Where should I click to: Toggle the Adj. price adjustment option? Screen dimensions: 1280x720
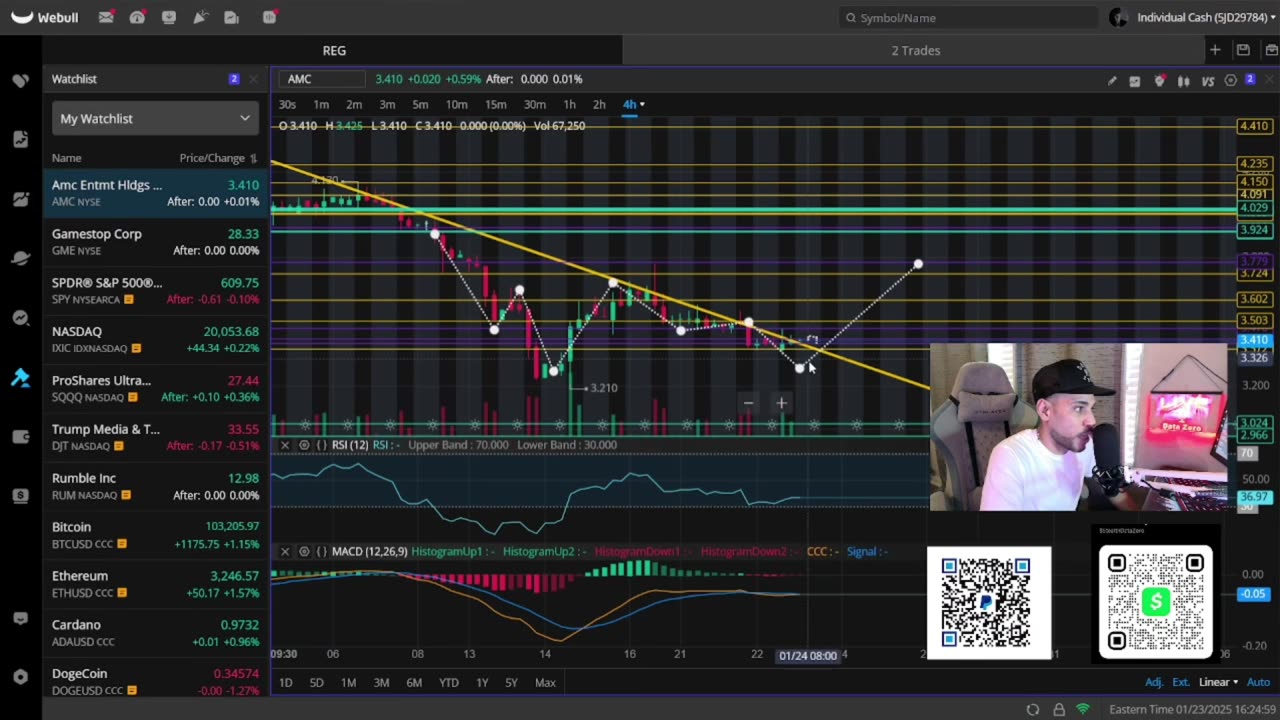tap(1154, 682)
